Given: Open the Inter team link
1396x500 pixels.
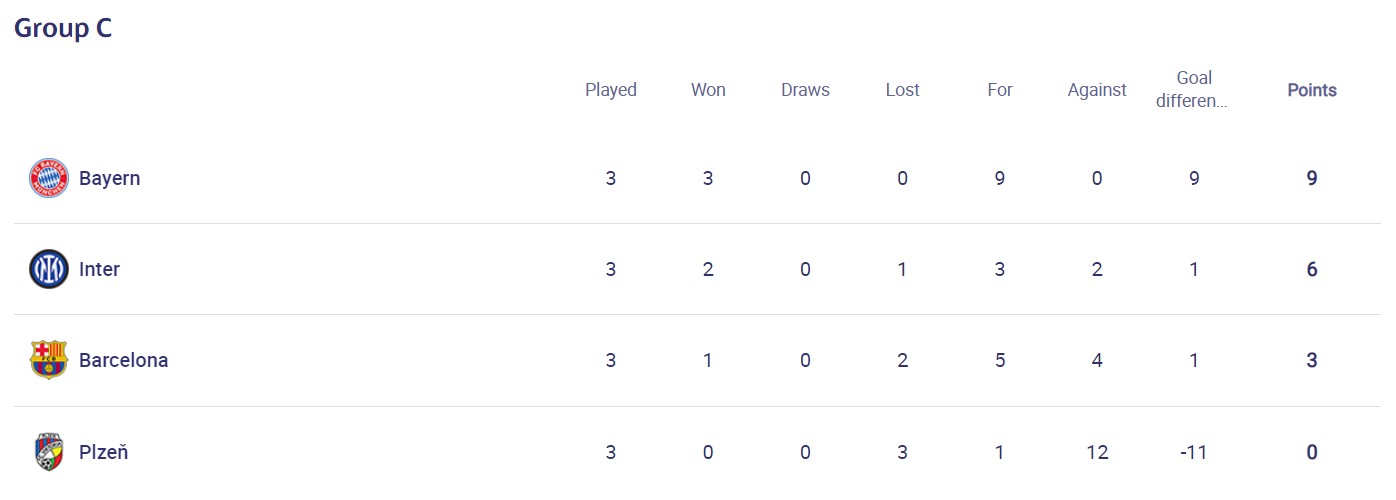Looking at the screenshot, I should (x=99, y=269).
